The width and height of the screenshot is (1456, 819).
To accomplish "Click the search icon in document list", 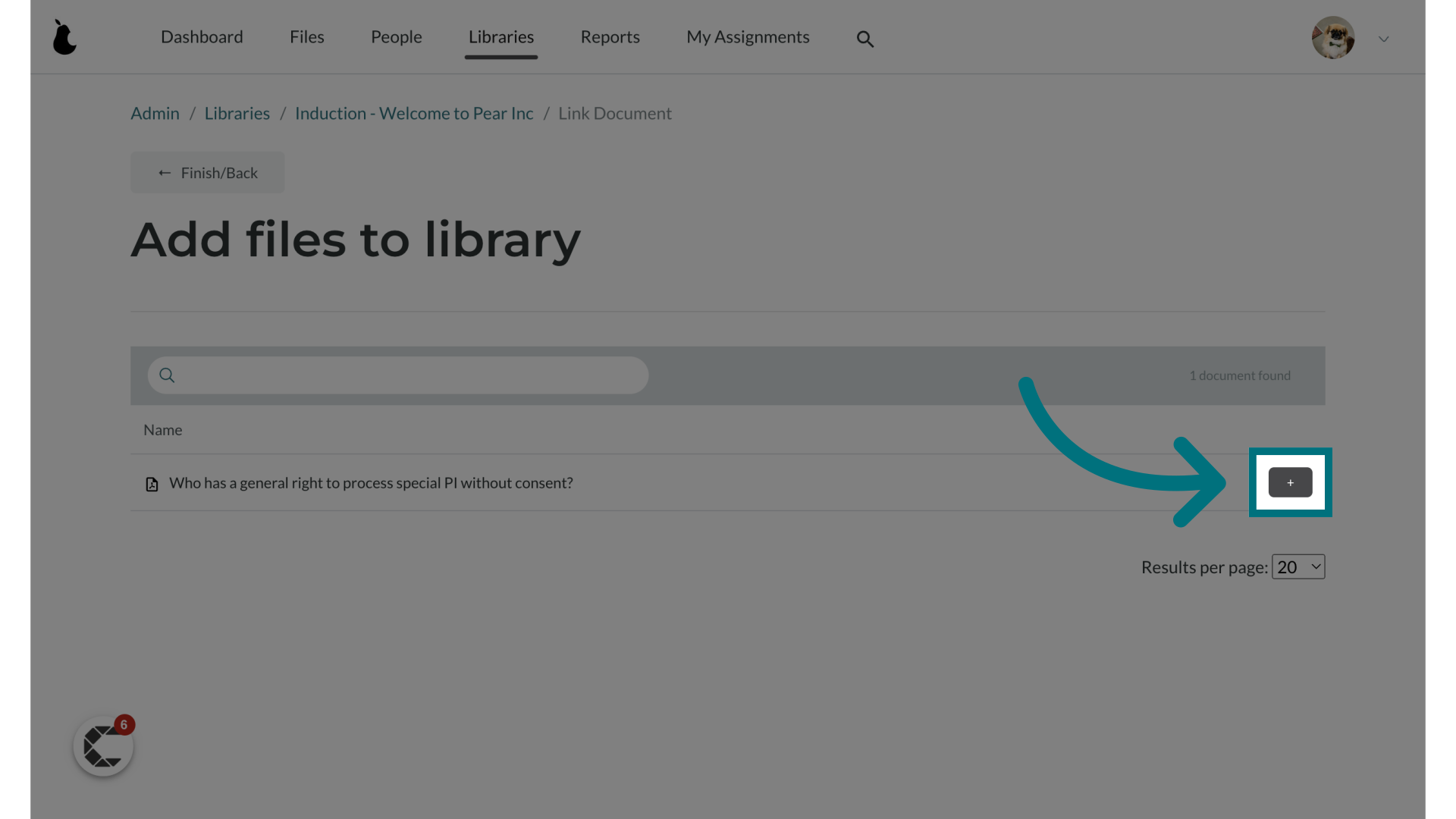I will [167, 375].
